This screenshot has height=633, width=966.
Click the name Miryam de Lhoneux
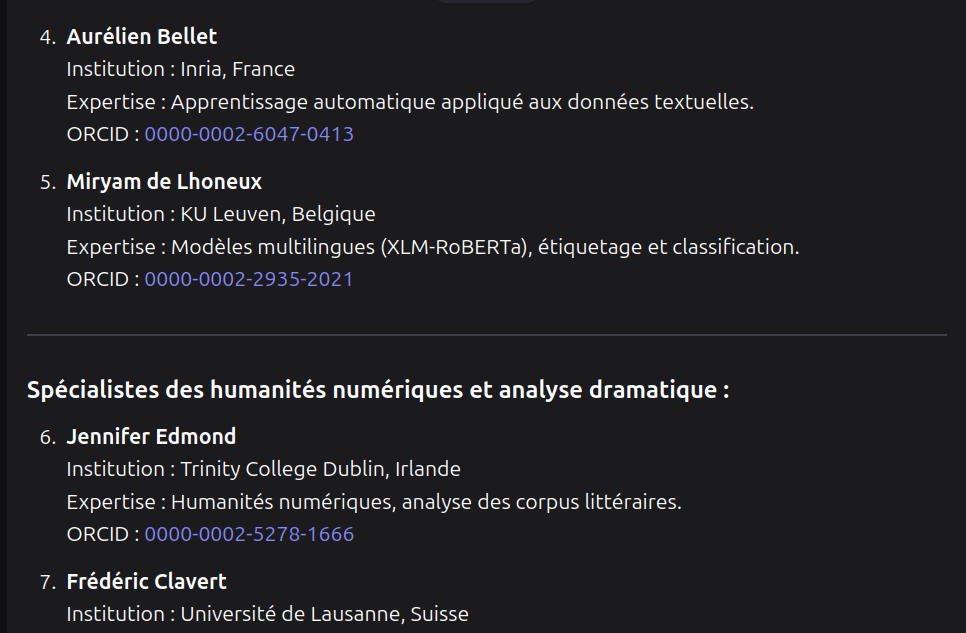pyautogui.click(x=164, y=182)
